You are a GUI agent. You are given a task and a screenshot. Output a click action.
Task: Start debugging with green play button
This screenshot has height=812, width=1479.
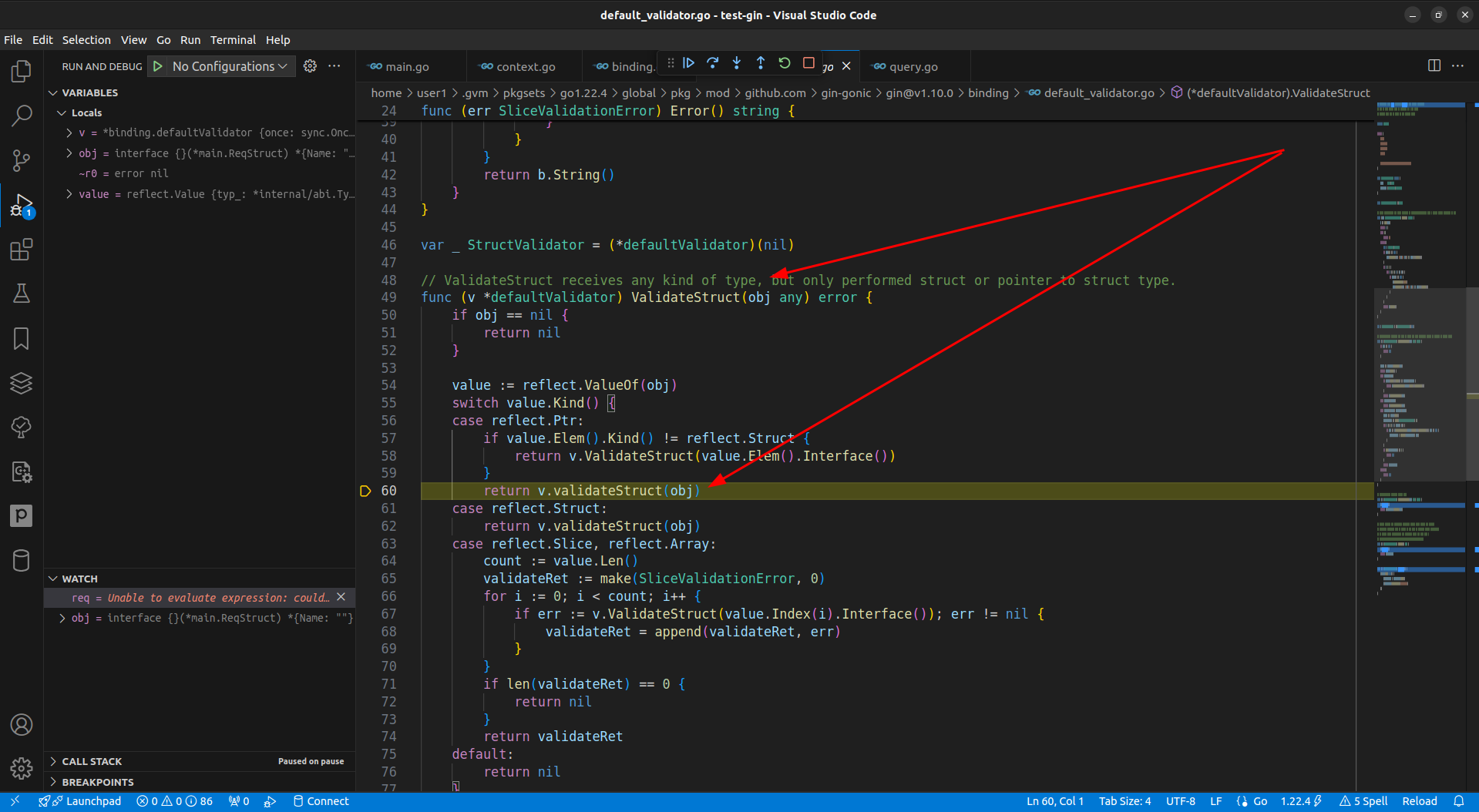pos(158,66)
